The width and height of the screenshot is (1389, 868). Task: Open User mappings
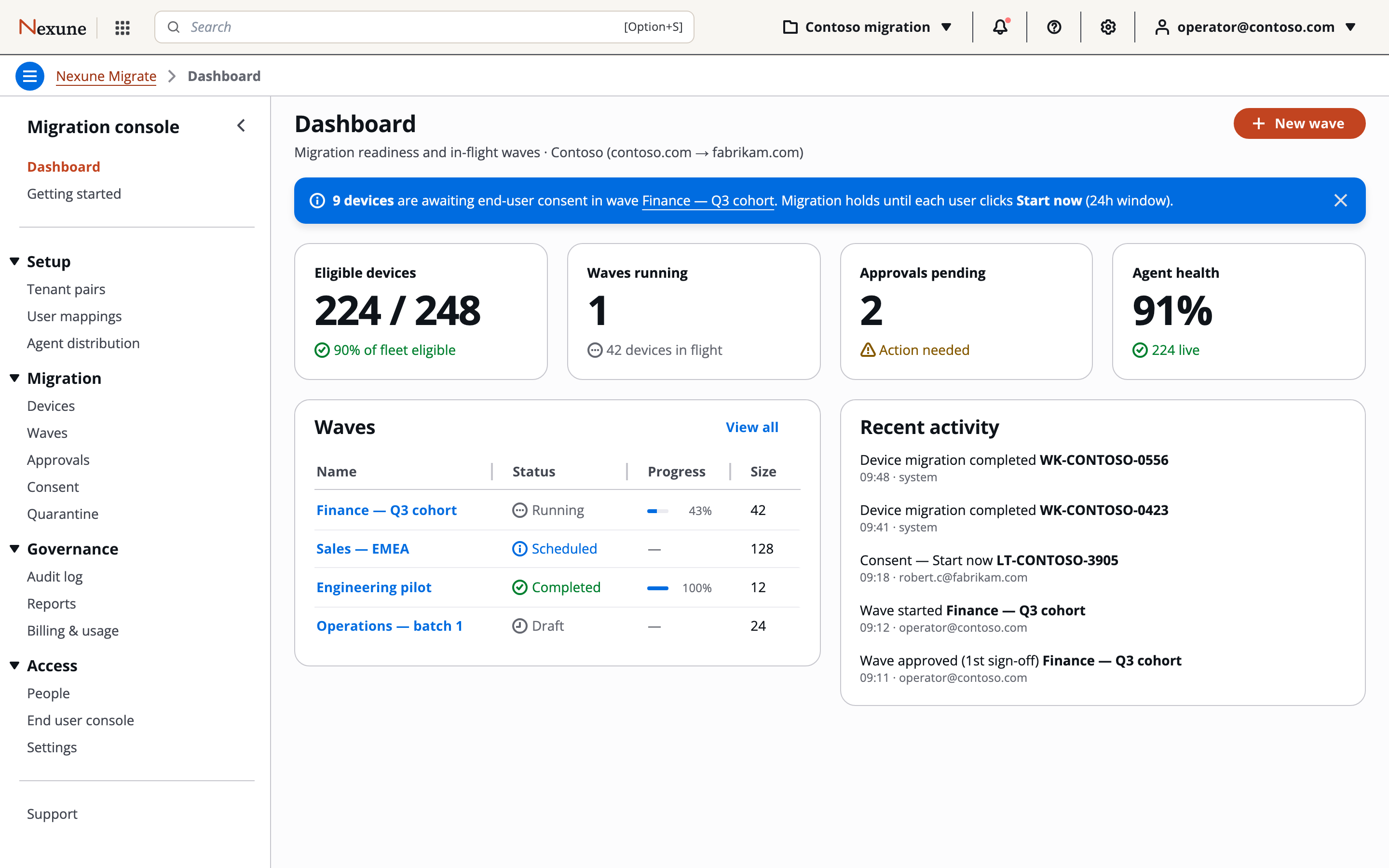coord(74,316)
